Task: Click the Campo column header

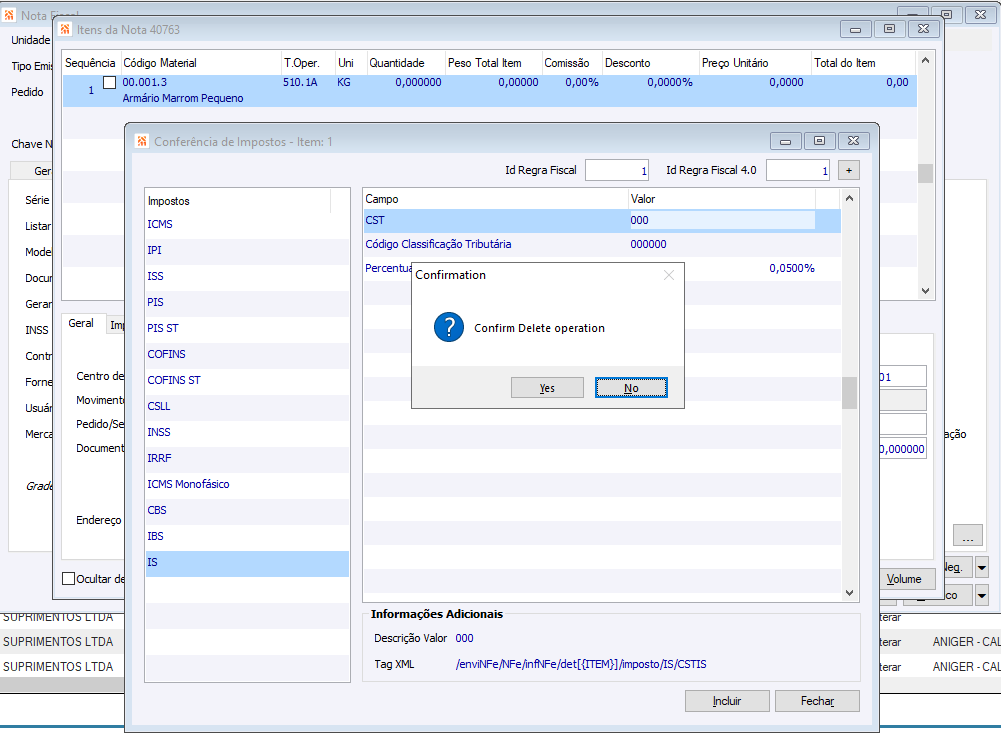Action: tap(495, 199)
